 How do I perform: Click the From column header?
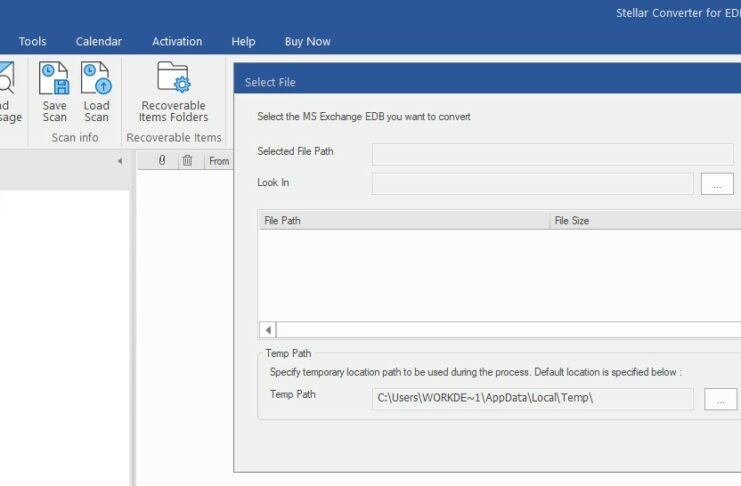(x=219, y=161)
